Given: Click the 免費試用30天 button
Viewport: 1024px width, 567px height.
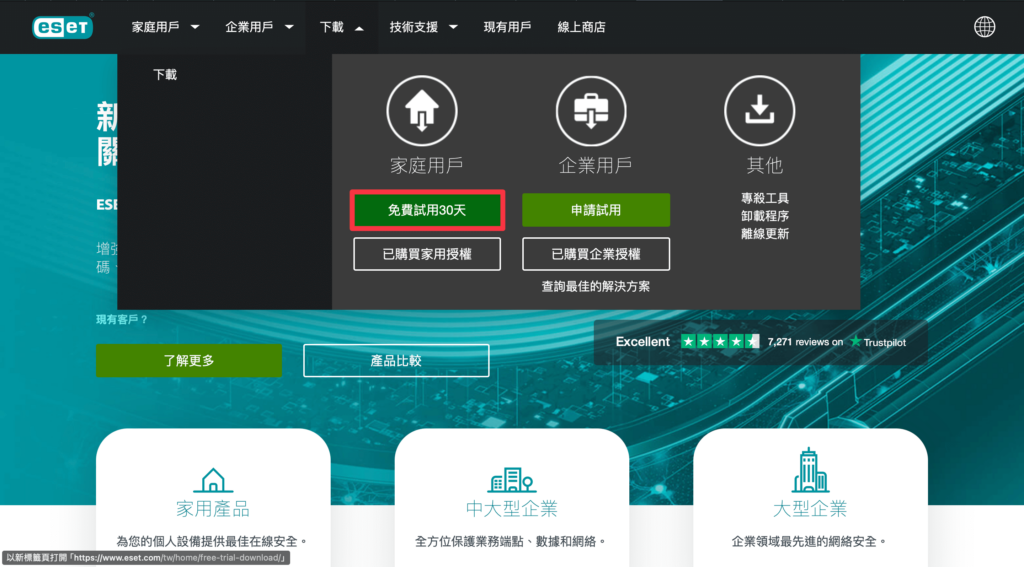Looking at the screenshot, I should [x=427, y=210].
